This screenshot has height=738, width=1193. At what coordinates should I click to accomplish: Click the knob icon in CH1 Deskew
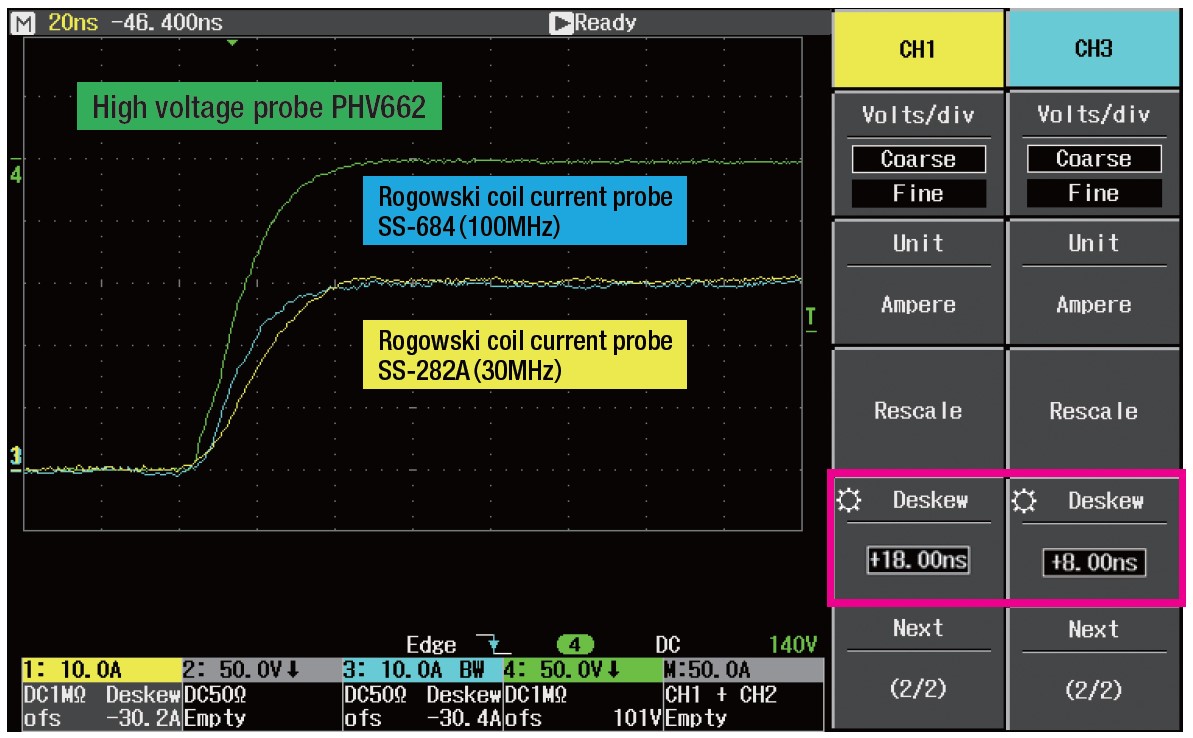[x=849, y=500]
